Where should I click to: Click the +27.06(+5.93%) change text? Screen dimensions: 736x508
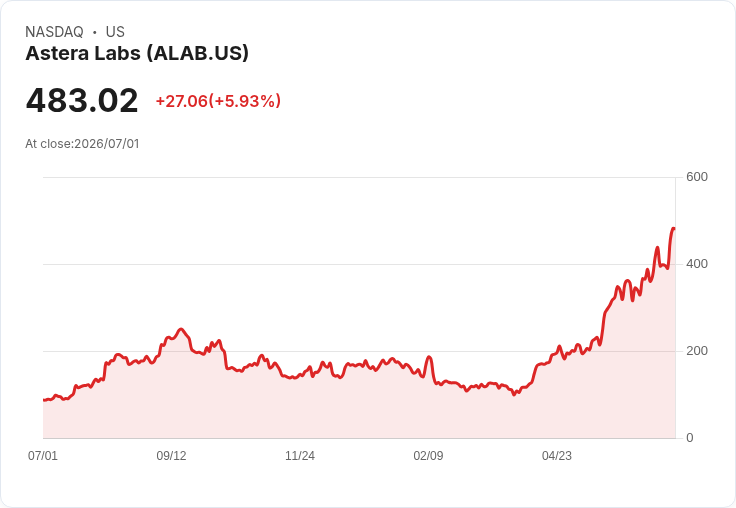click(218, 101)
